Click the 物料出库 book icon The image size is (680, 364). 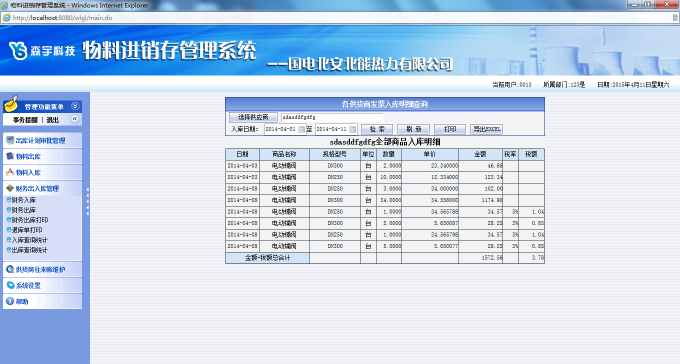(10, 156)
